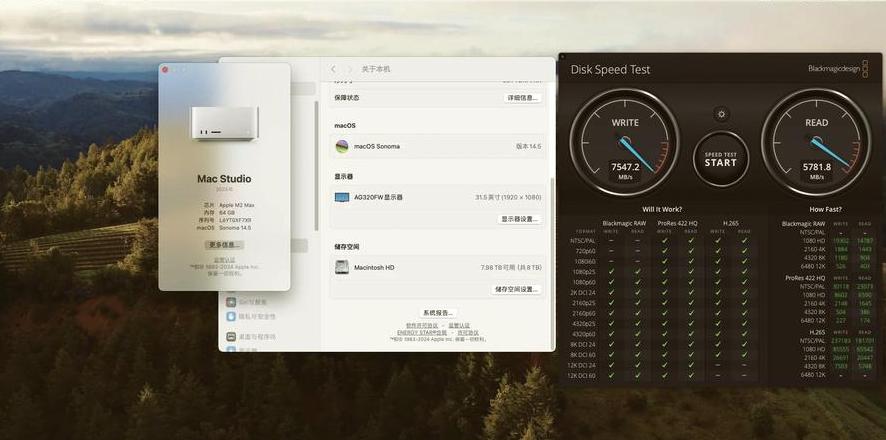Click the Macintosh HD label
This screenshot has width=886, height=440.
click(374, 267)
